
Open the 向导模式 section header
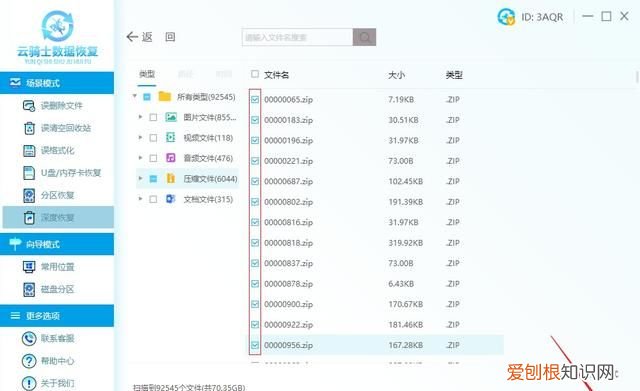point(57,244)
